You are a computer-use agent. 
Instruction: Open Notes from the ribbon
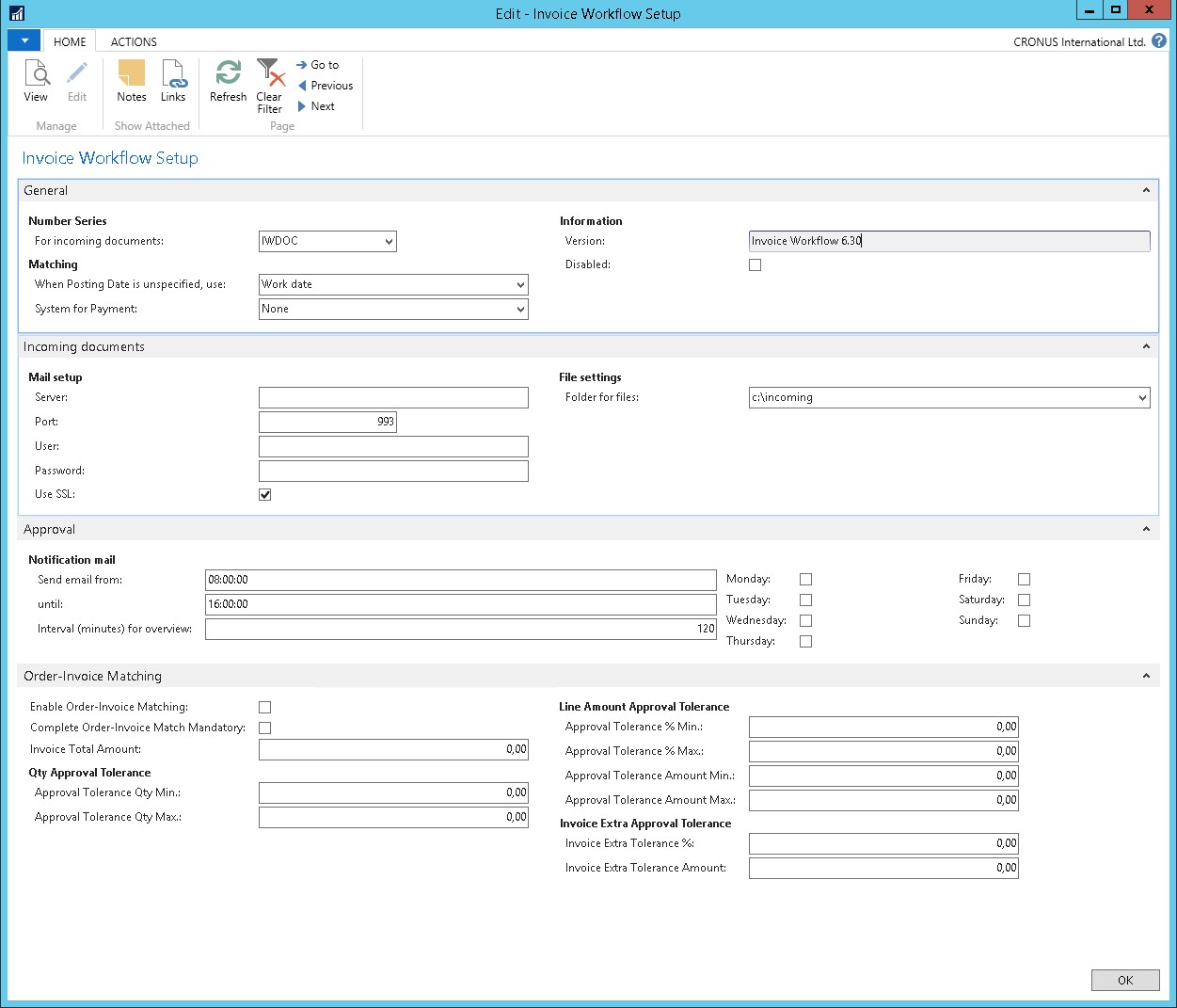[132, 81]
